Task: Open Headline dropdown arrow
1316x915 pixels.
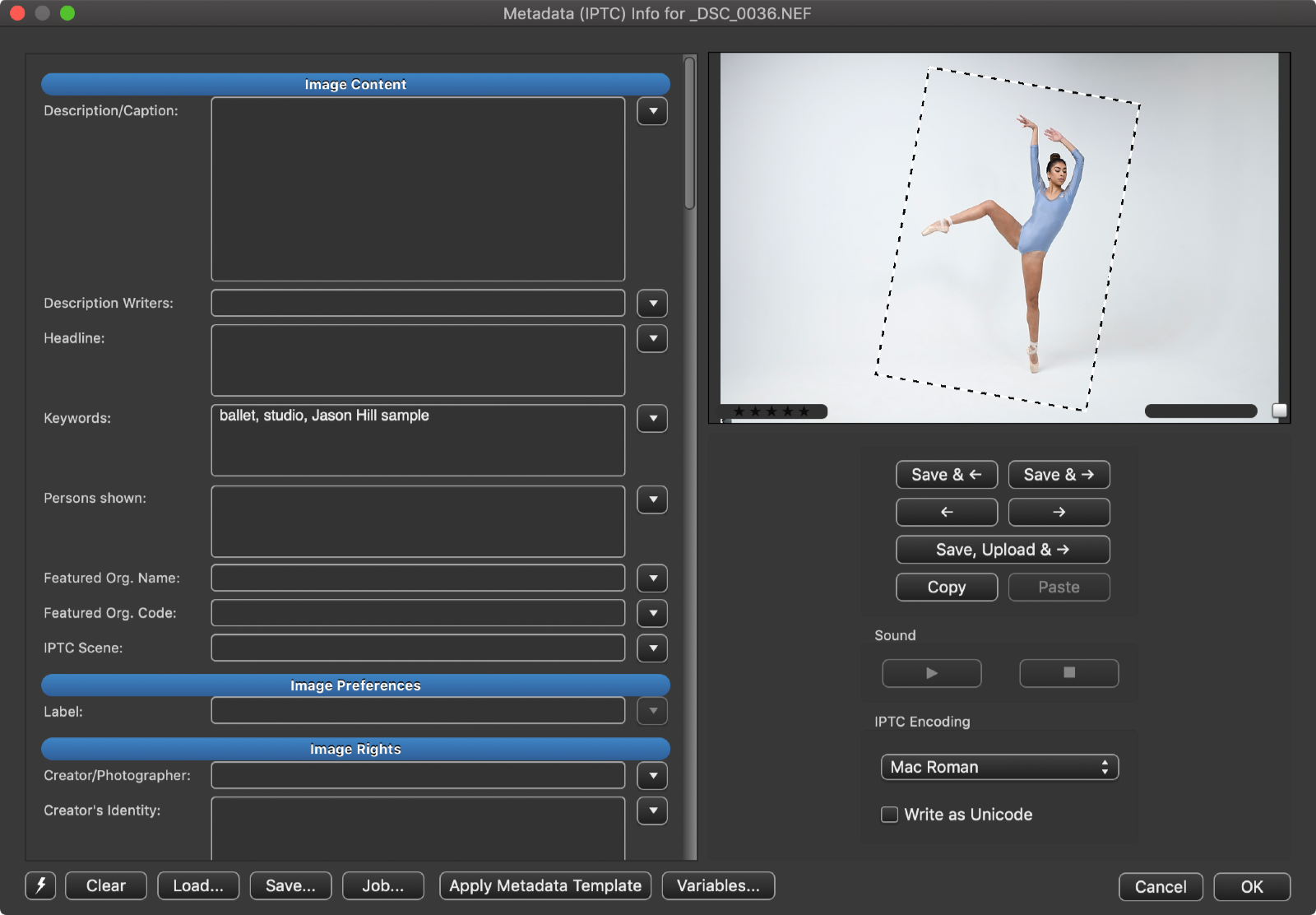Action: (x=652, y=338)
